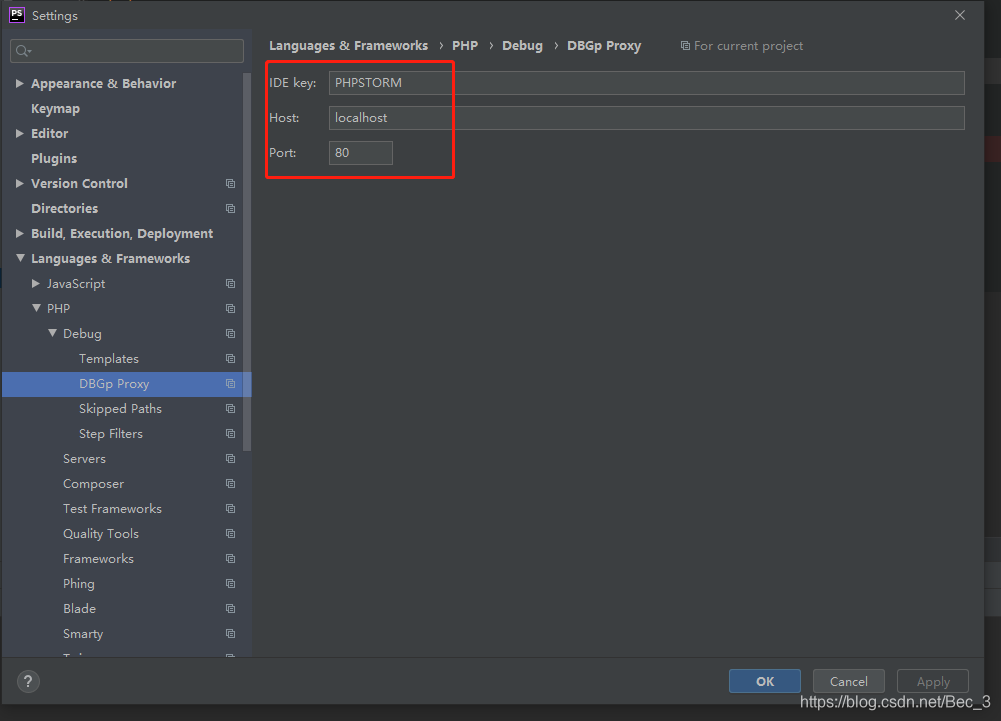Image resolution: width=1001 pixels, height=721 pixels.
Task: Click project-level icon next to Step Filters
Action: (230, 434)
